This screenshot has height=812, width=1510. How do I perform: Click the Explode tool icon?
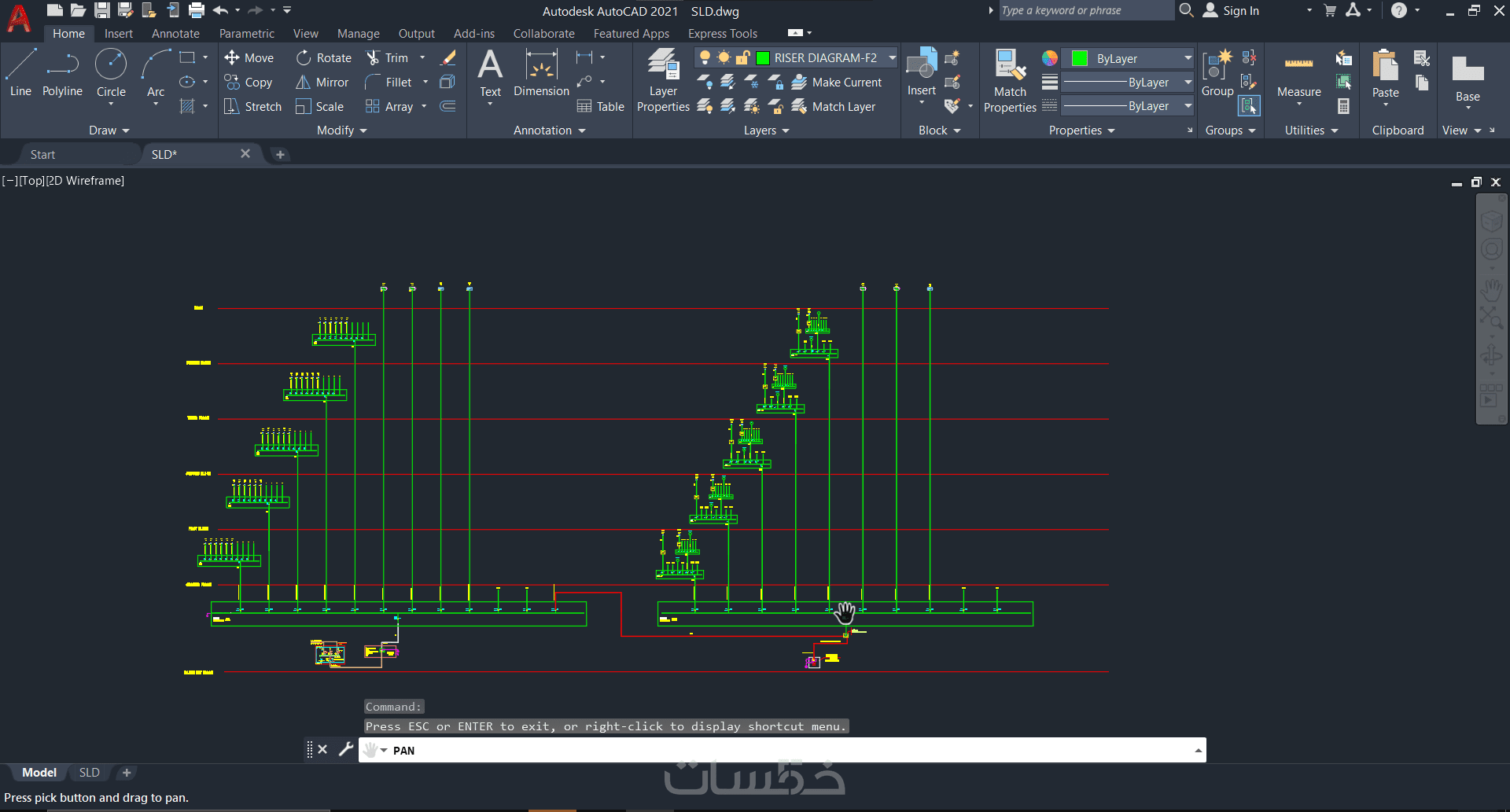coord(447,82)
